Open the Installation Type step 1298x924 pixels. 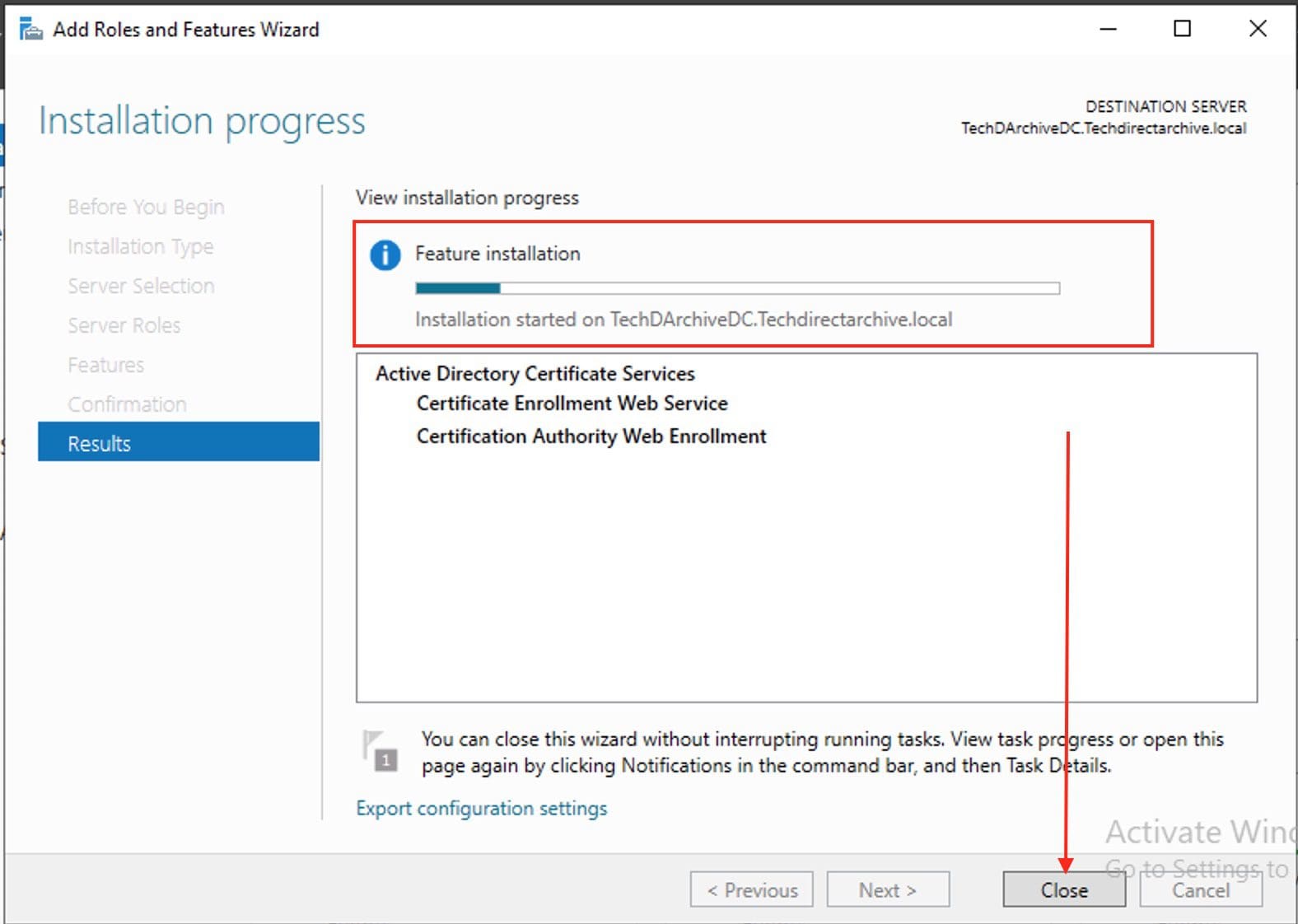[140, 246]
